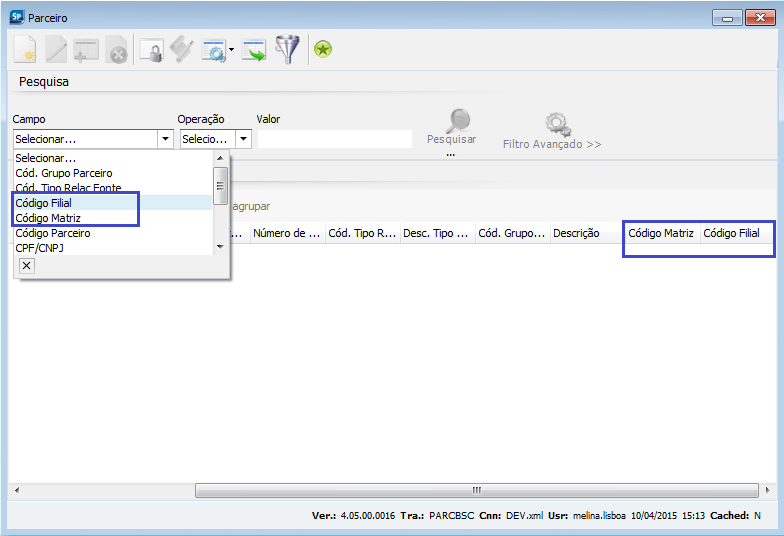Click the DEV.xml connection status text
Viewport: 784px width, 536px height.
[x=524, y=516]
